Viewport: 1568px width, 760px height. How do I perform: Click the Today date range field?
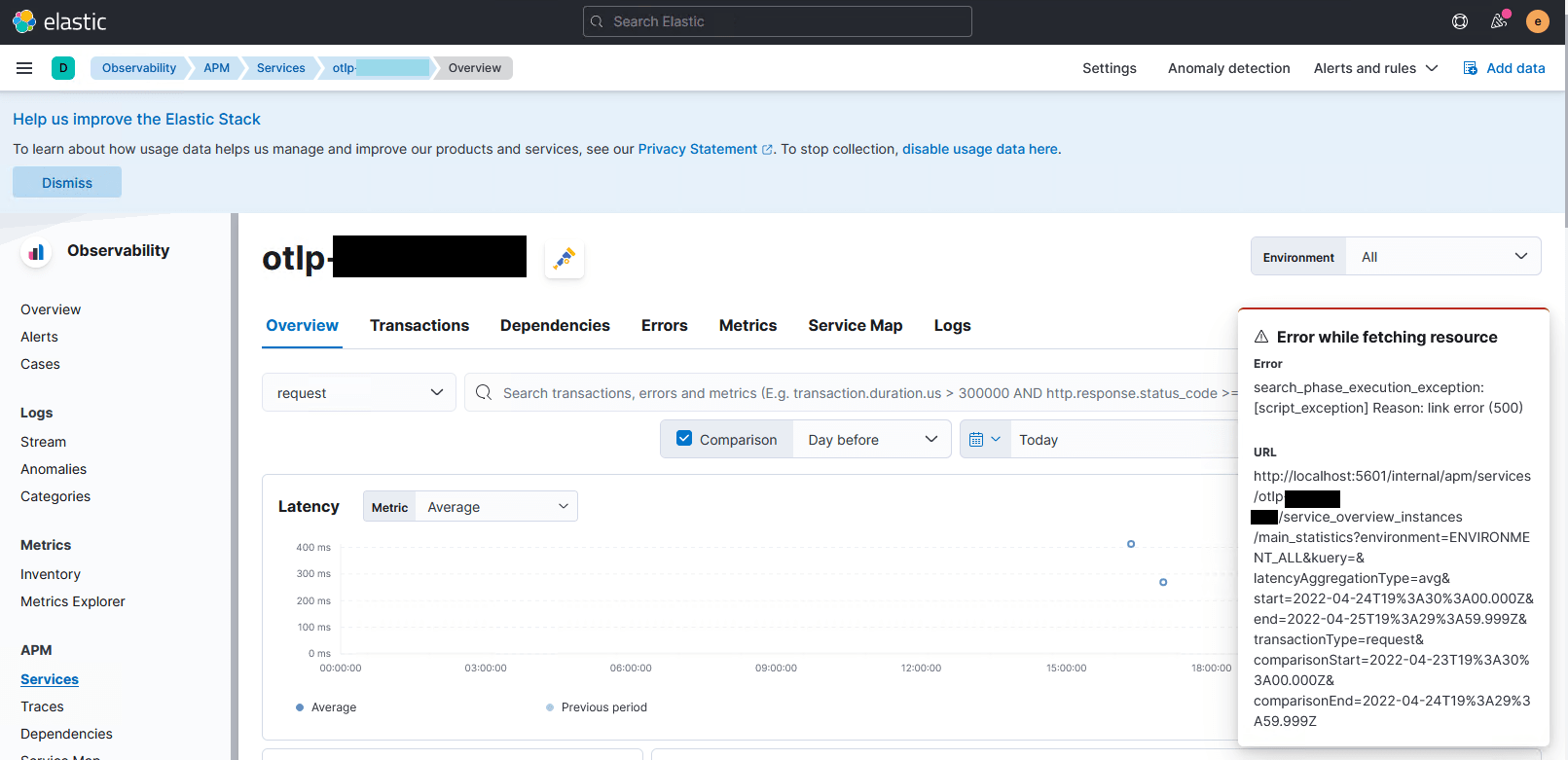click(1124, 440)
